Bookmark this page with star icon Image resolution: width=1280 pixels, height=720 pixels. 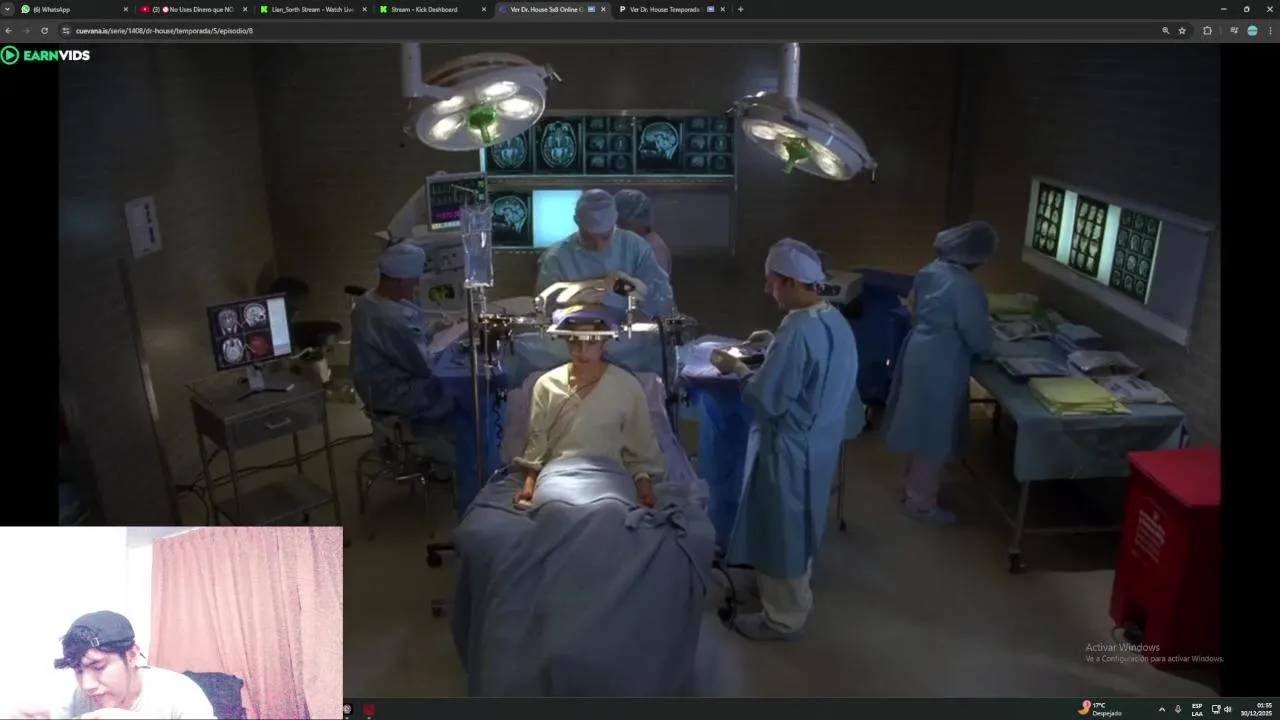(1182, 31)
